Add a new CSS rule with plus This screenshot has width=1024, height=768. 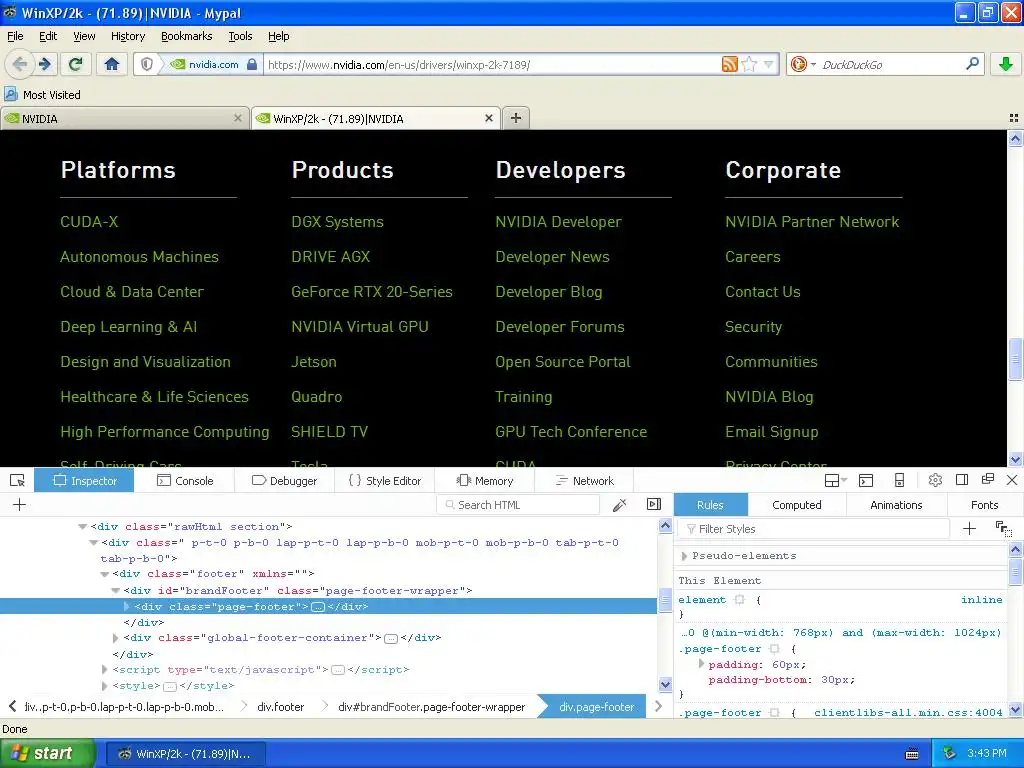tap(970, 529)
